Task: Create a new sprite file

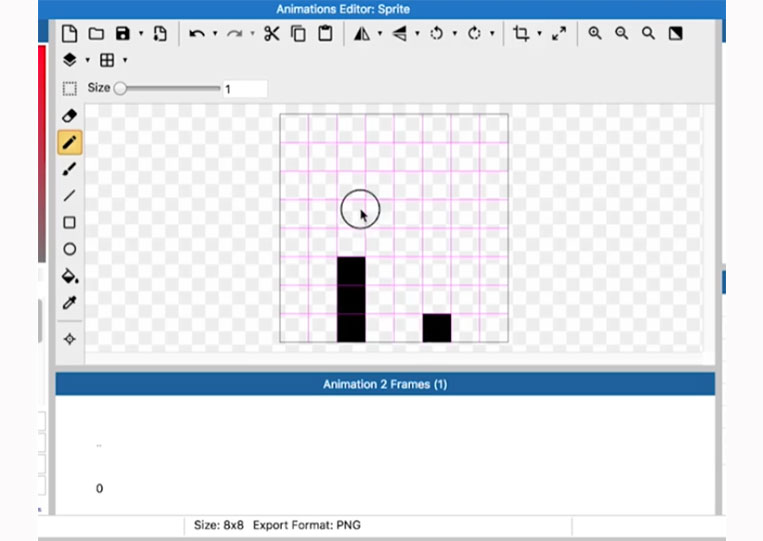Action: pos(70,34)
